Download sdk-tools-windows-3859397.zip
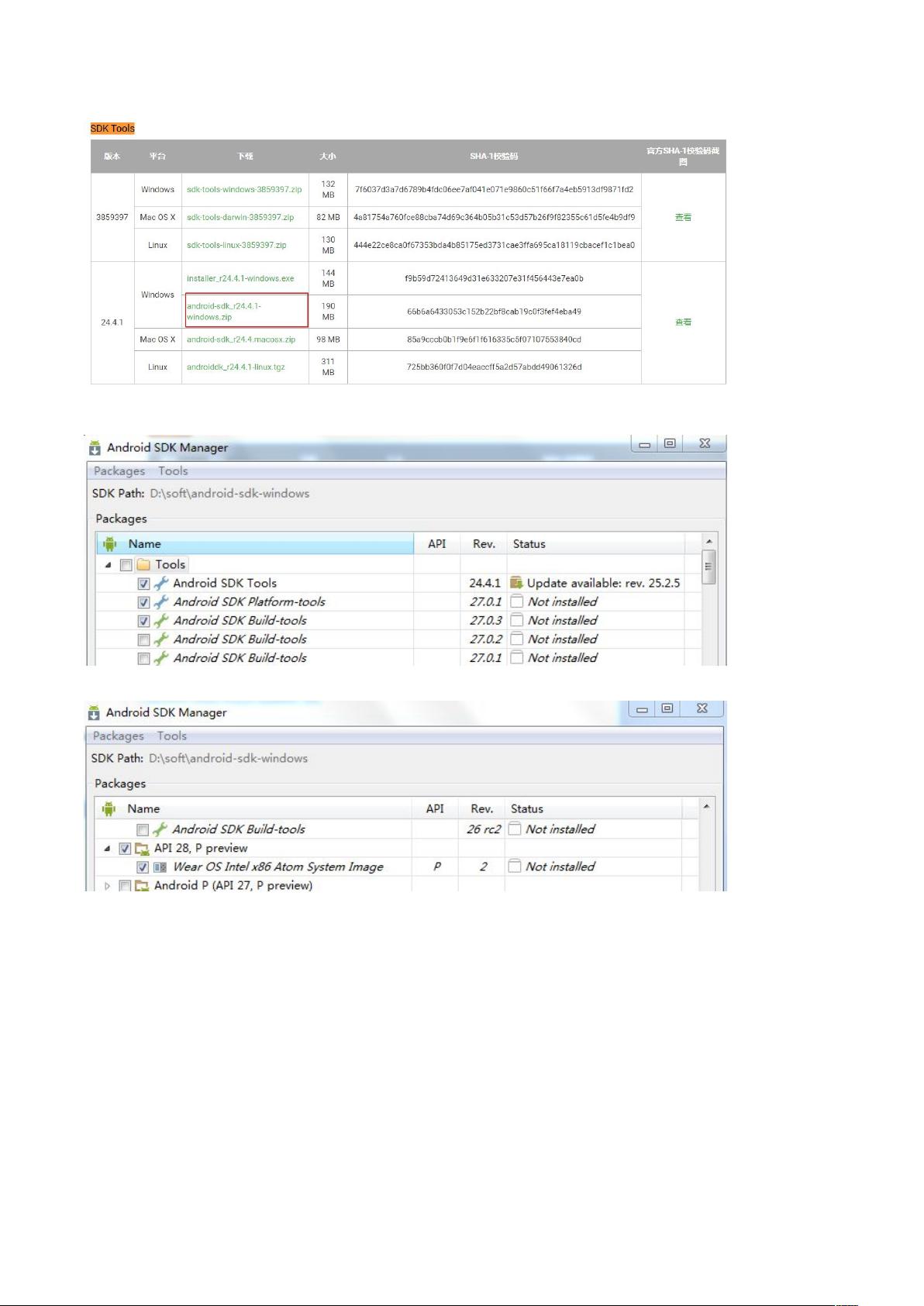This screenshot has width=924, height=1306. point(244,190)
